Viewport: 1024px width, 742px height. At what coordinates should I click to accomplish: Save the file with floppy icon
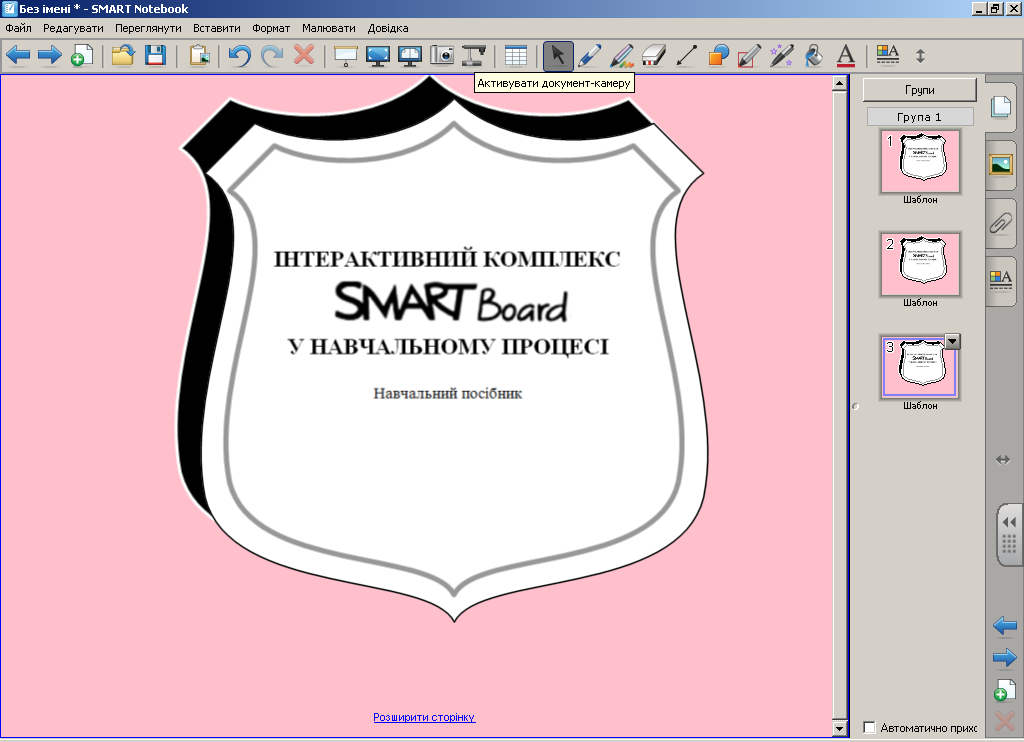point(155,56)
